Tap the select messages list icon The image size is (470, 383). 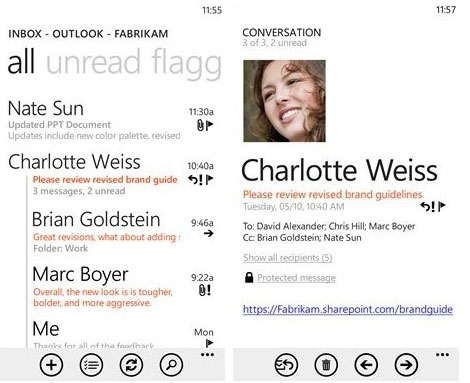coord(91,365)
